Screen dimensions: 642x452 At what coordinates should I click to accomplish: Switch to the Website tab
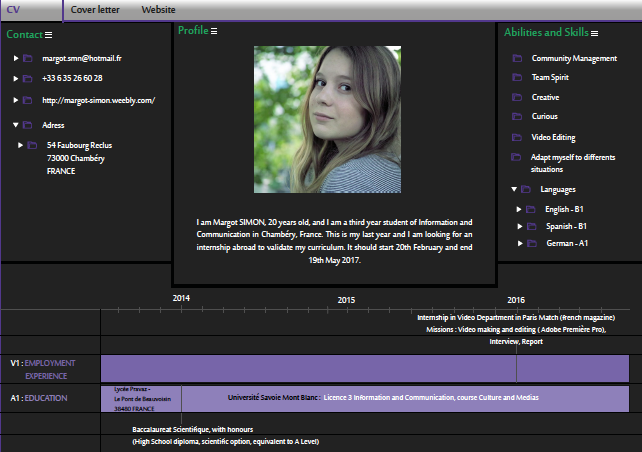(158, 10)
